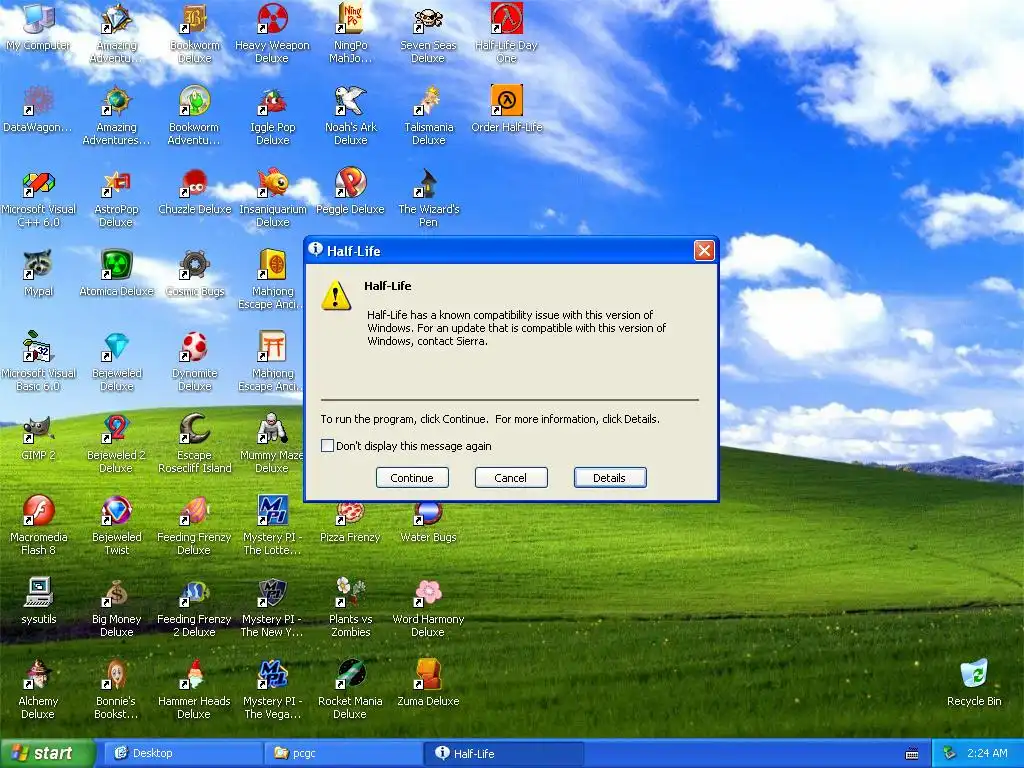Select the Feeding Frenzy 2 Deluxe icon
The width and height of the screenshot is (1024, 768).
point(194,607)
